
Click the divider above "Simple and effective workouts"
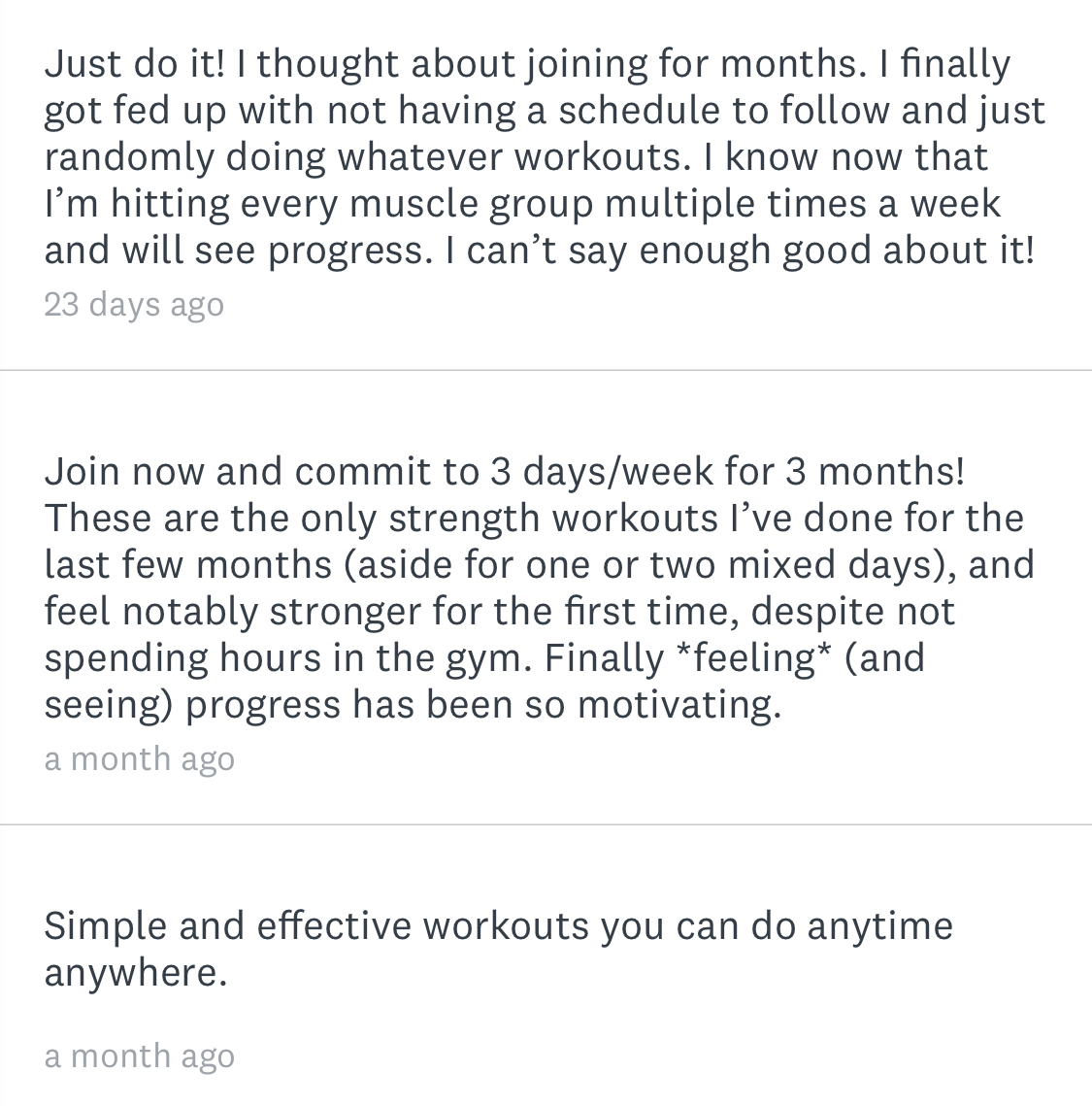[546, 824]
